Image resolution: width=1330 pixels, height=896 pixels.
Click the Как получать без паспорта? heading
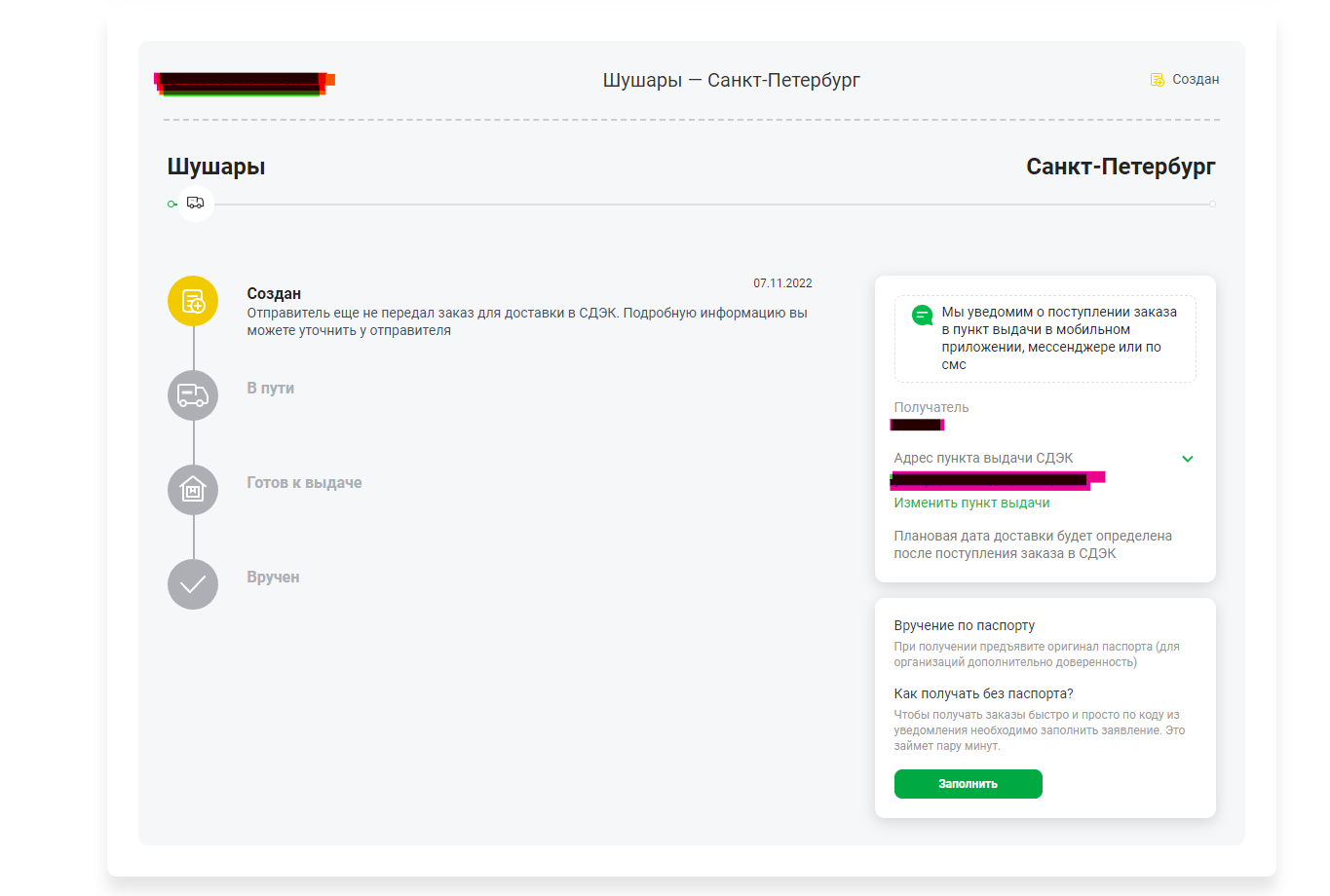point(983,693)
